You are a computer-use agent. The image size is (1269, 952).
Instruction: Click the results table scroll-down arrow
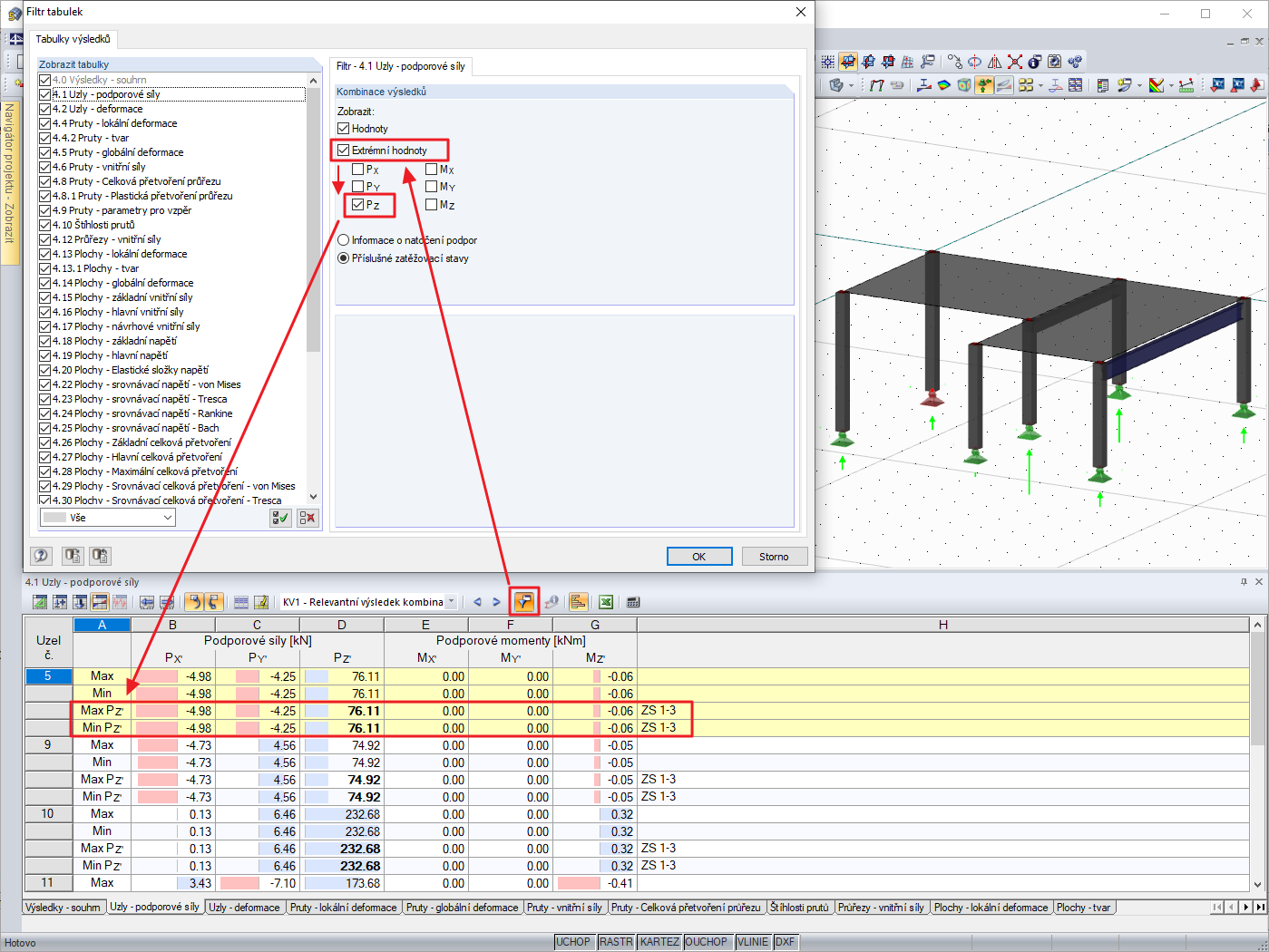(1257, 885)
